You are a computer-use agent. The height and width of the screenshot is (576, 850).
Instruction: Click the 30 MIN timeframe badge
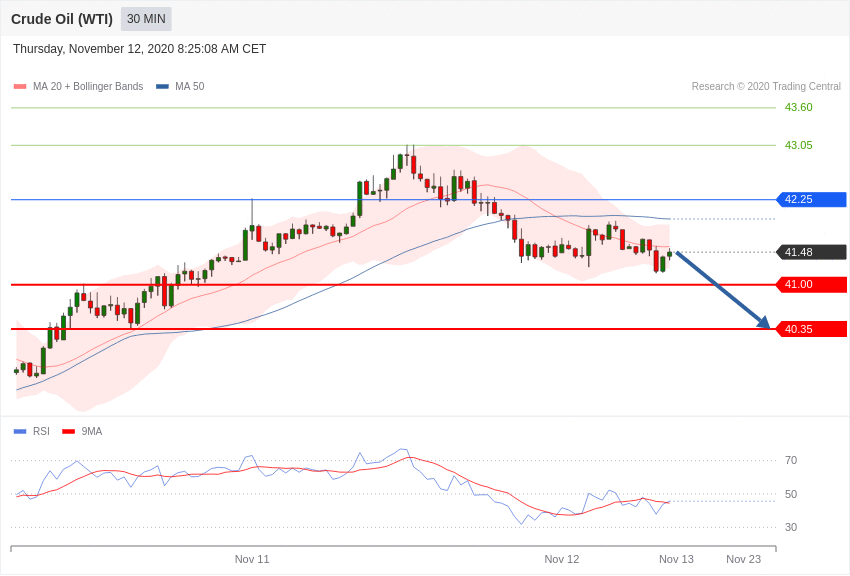146,19
